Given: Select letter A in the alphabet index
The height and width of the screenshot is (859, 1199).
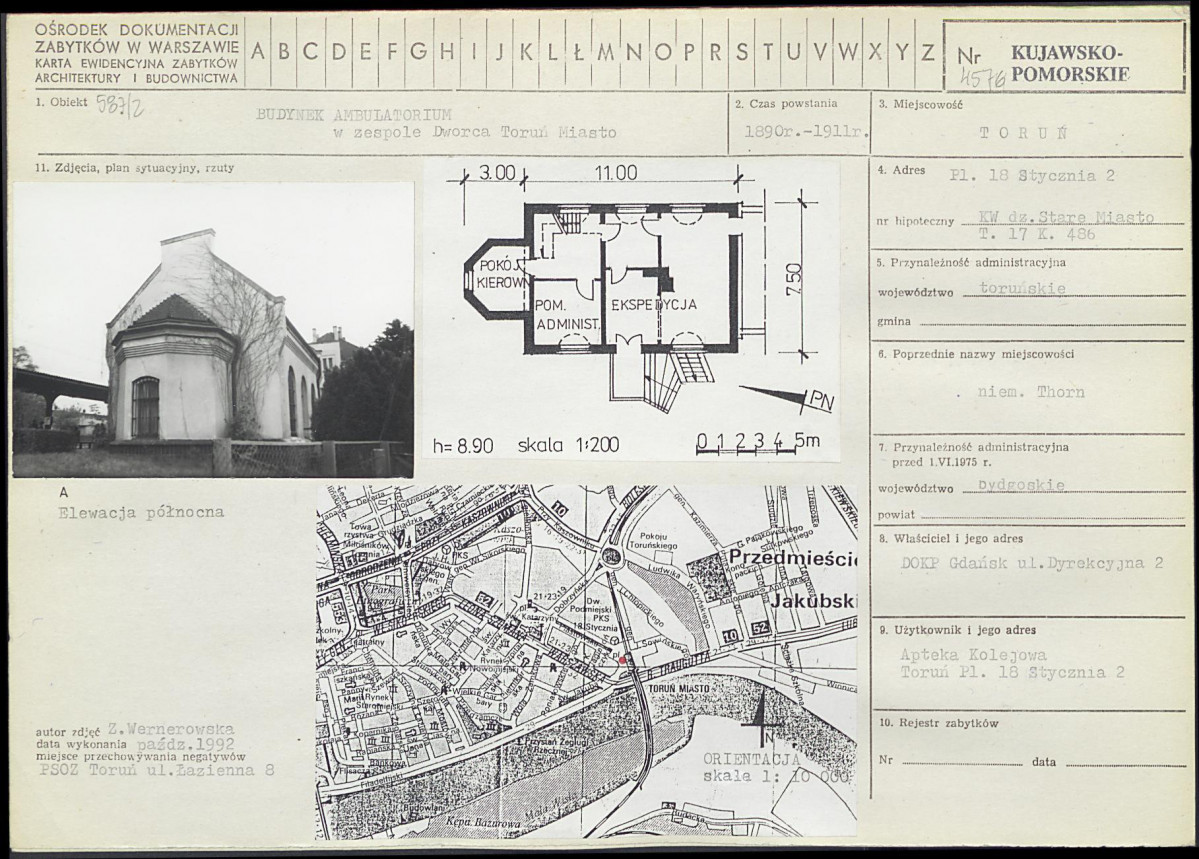Looking at the screenshot, I should [x=258, y=52].
